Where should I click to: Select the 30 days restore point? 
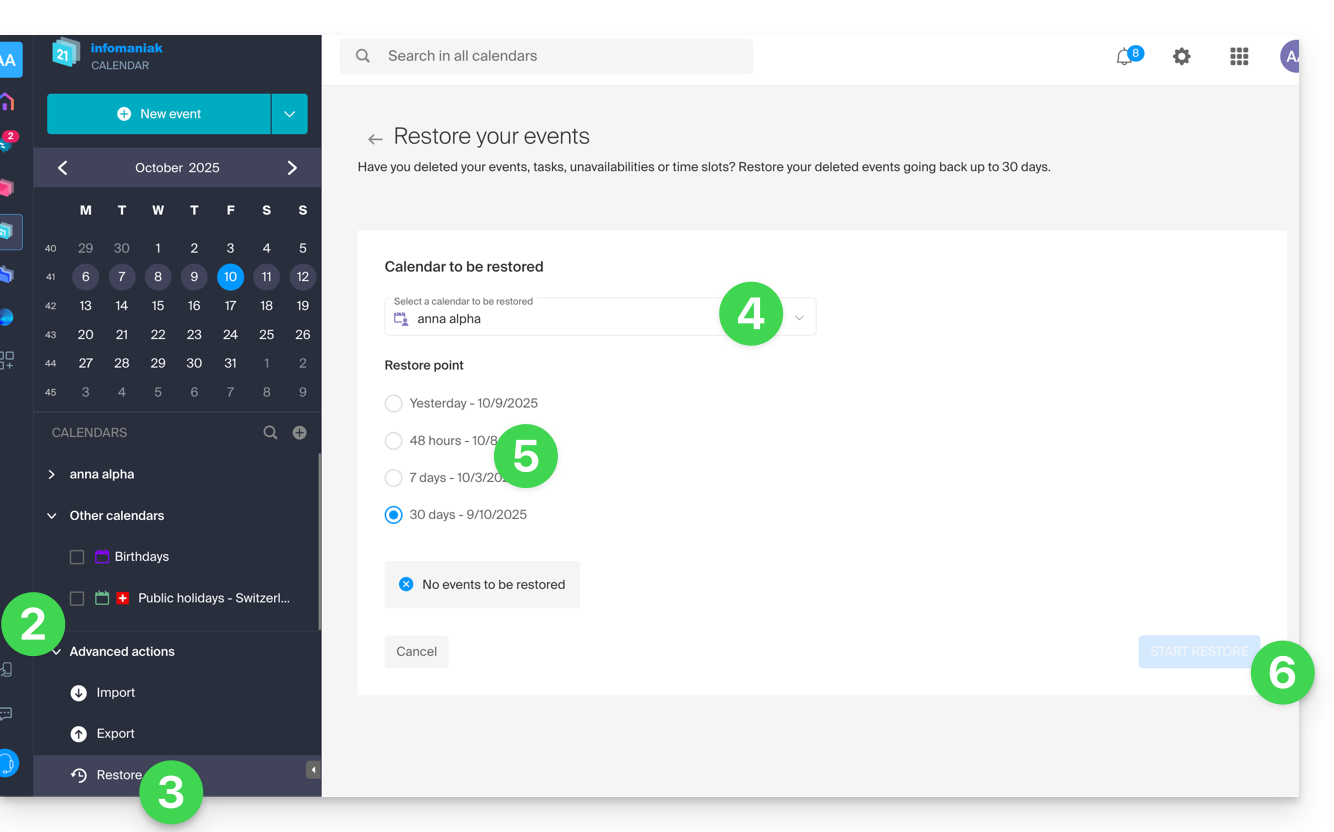[x=394, y=515]
